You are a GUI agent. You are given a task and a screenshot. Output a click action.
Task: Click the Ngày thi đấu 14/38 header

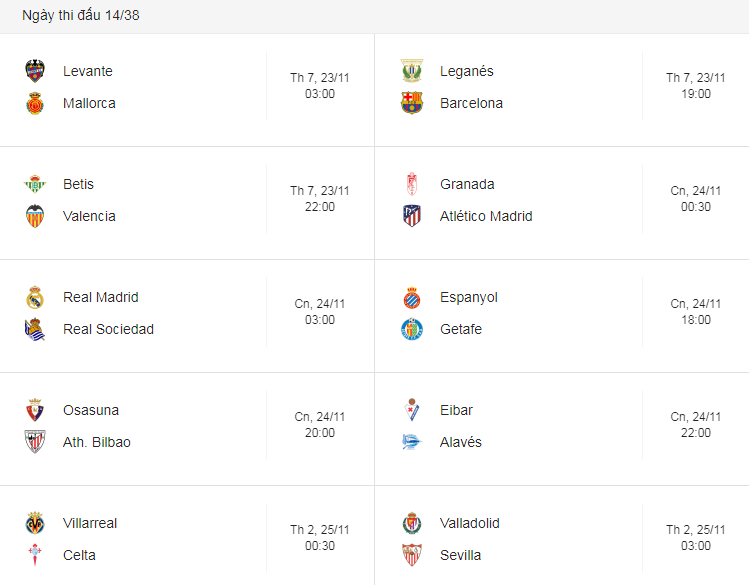81,15
